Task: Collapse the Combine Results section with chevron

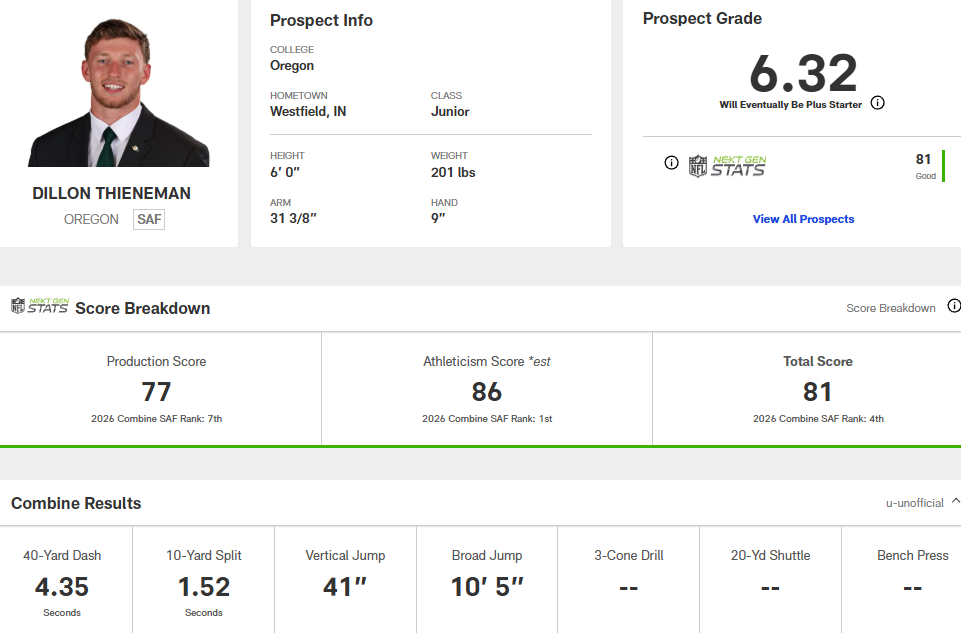Action: pos(955,501)
